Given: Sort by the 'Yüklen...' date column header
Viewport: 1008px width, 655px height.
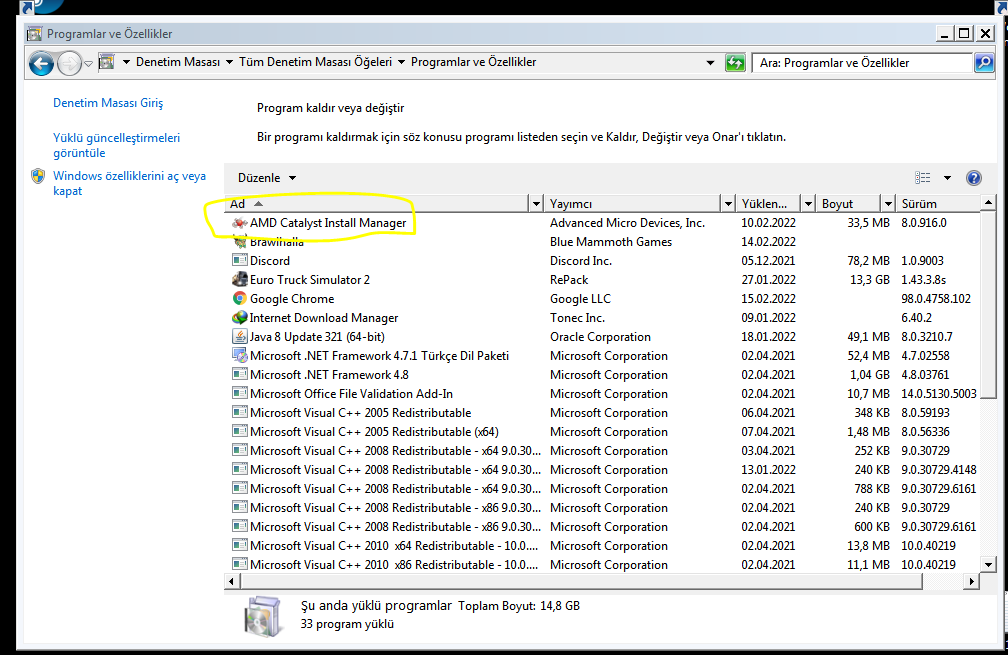Looking at the screenshot, I should (768, 204).
